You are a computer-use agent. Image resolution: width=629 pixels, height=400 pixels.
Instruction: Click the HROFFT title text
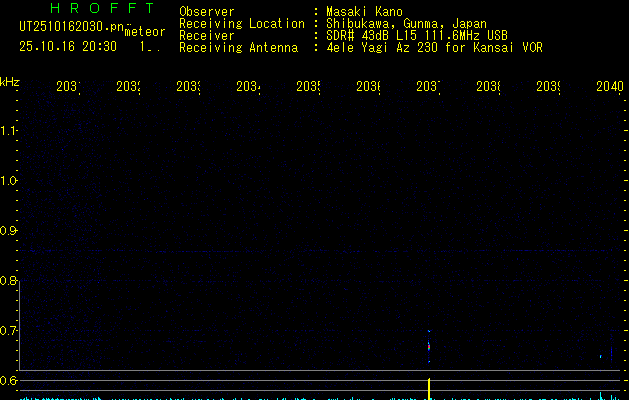point(91,8)
